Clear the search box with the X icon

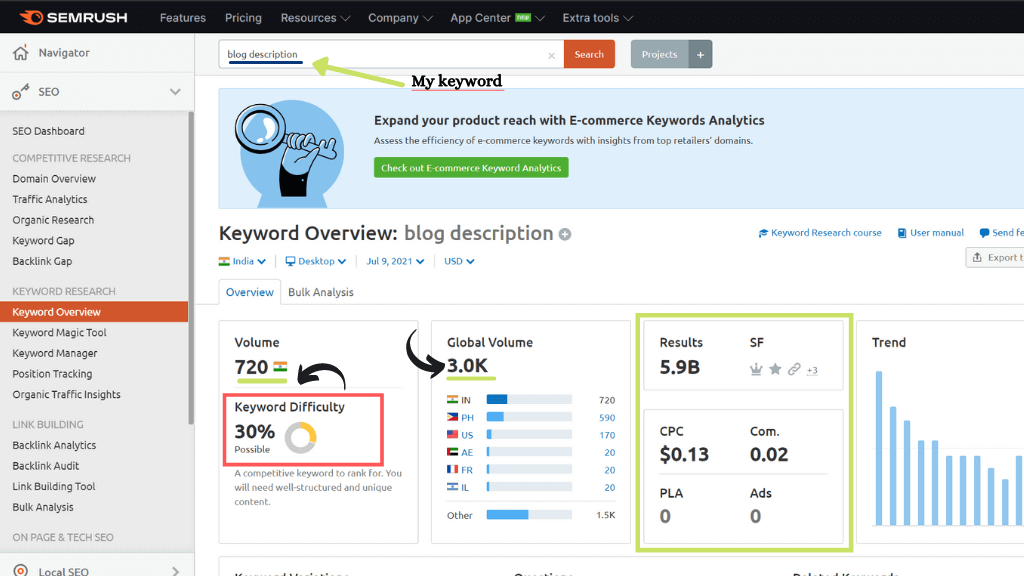coord(551,56)
